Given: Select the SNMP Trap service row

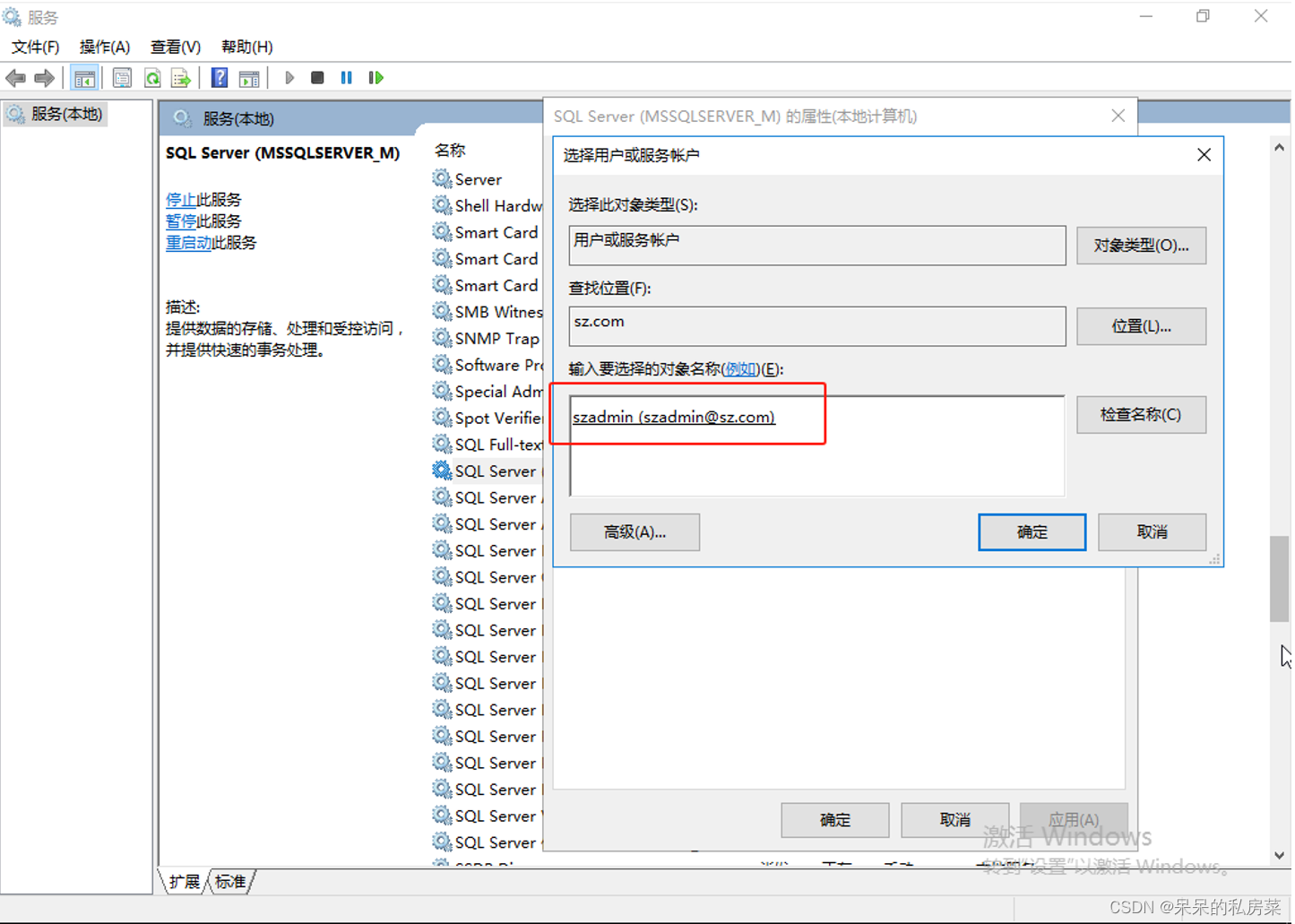Looking at the screenshot, I should (x=487, y=338).
